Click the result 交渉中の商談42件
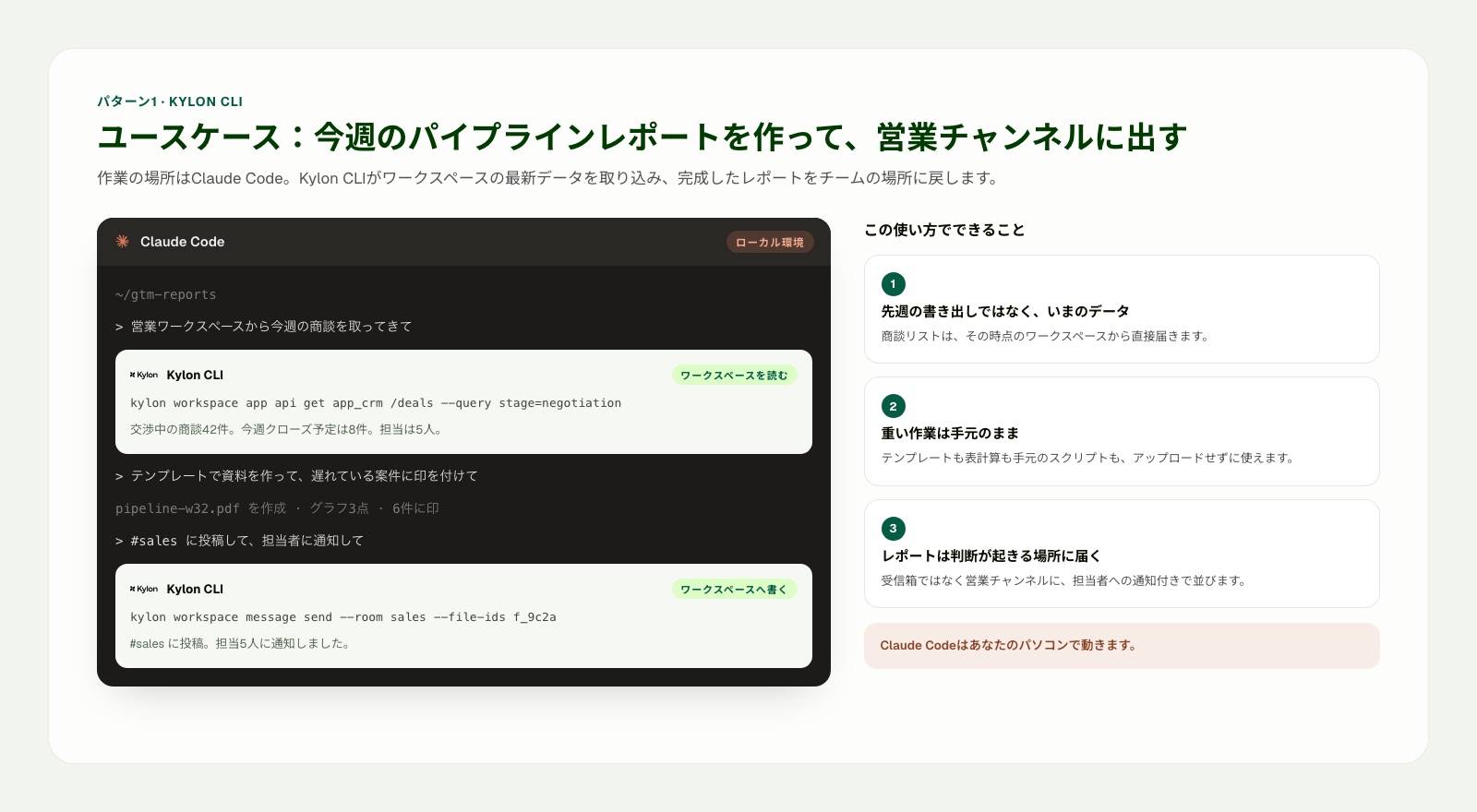The image size is (1477, 812). tap(287, 430)
